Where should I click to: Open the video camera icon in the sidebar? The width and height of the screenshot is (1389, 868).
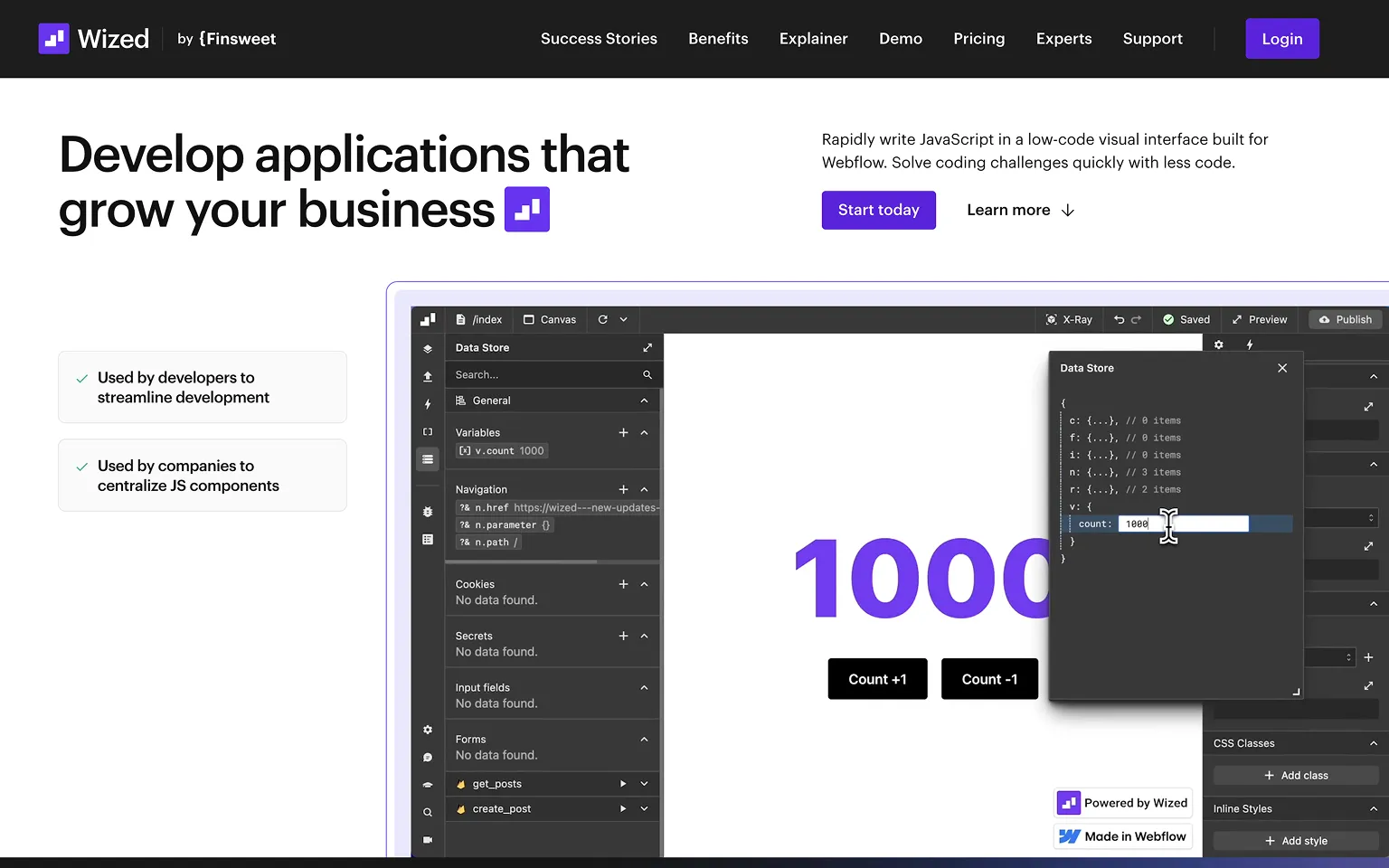428,840
